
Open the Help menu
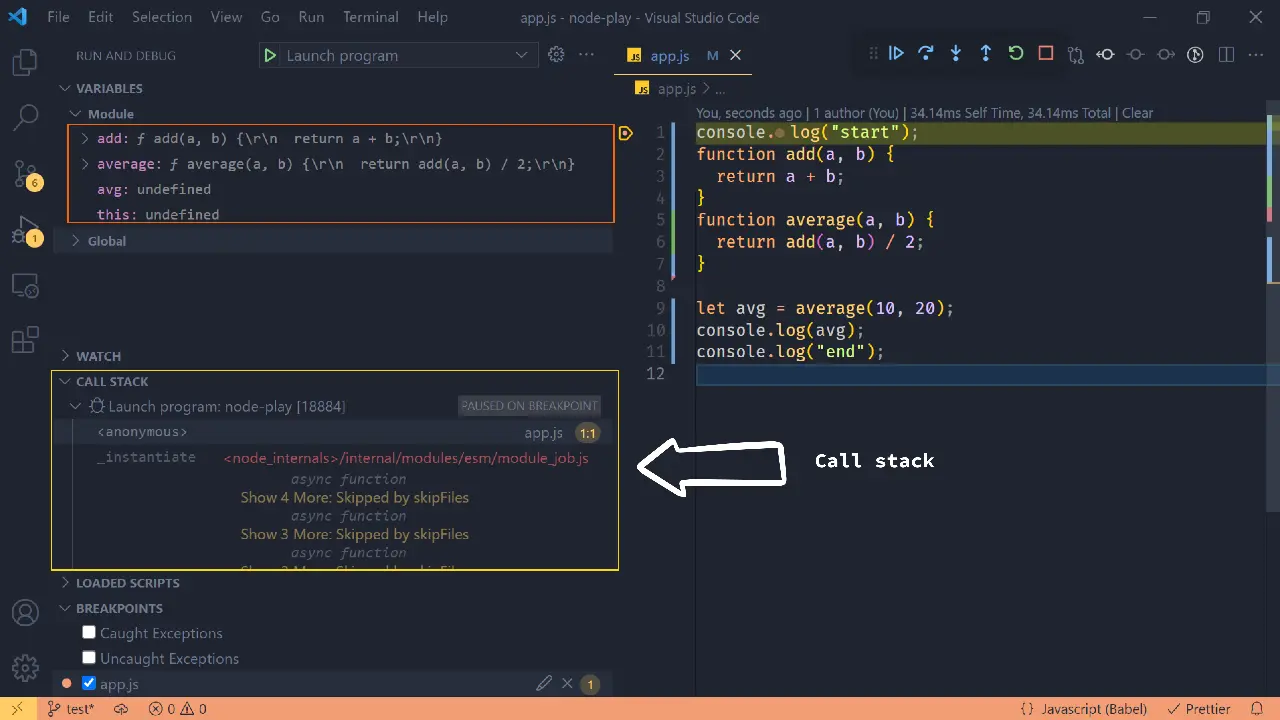[432, 17]
